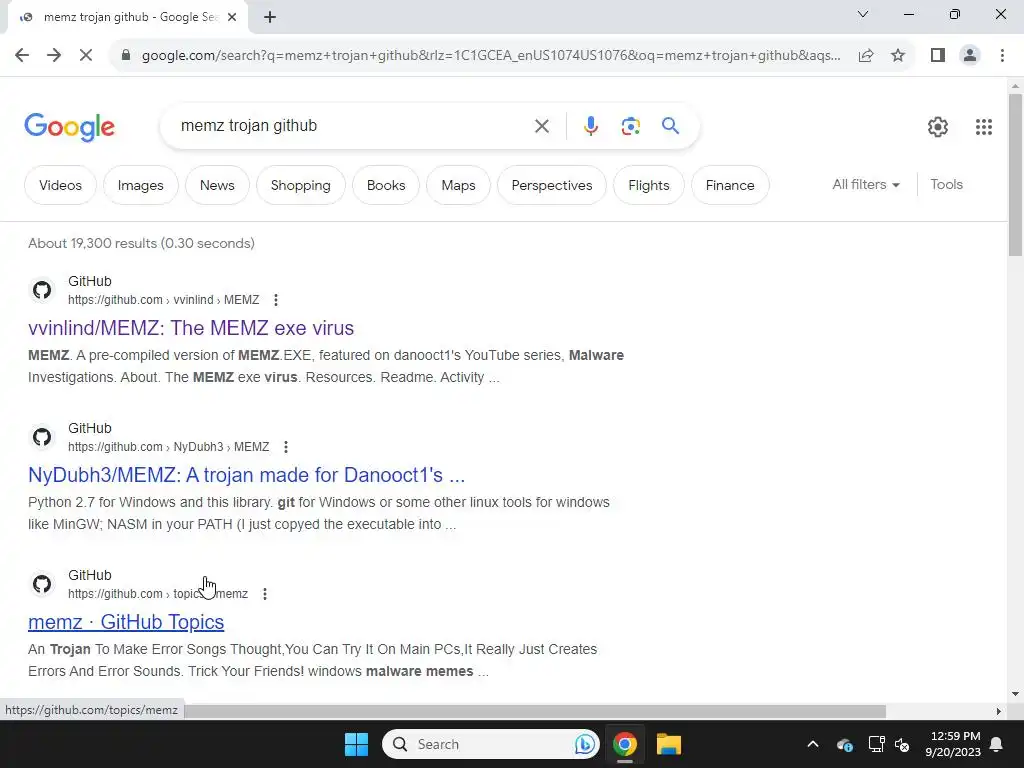This screenshot has width=1024, height=768.
Task: Filter results by News
Action: pyautogui.click(x=217, y=185)
